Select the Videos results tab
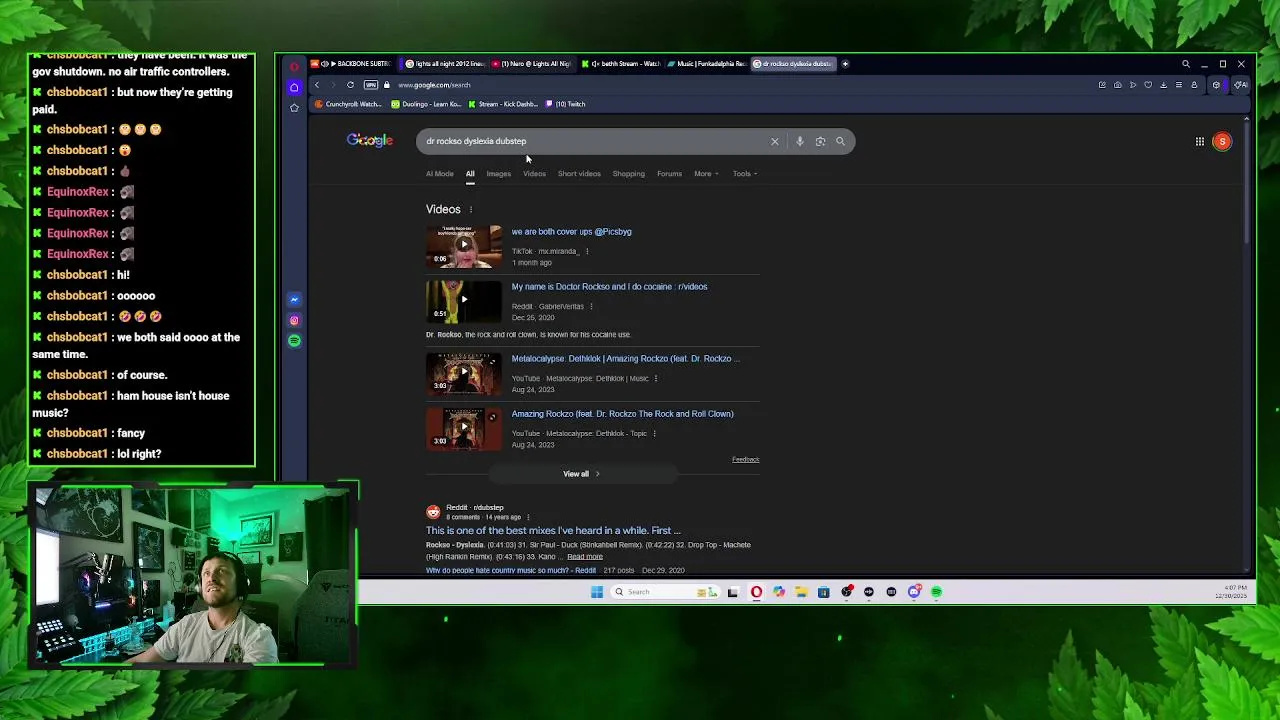 [x=534, y=174]
